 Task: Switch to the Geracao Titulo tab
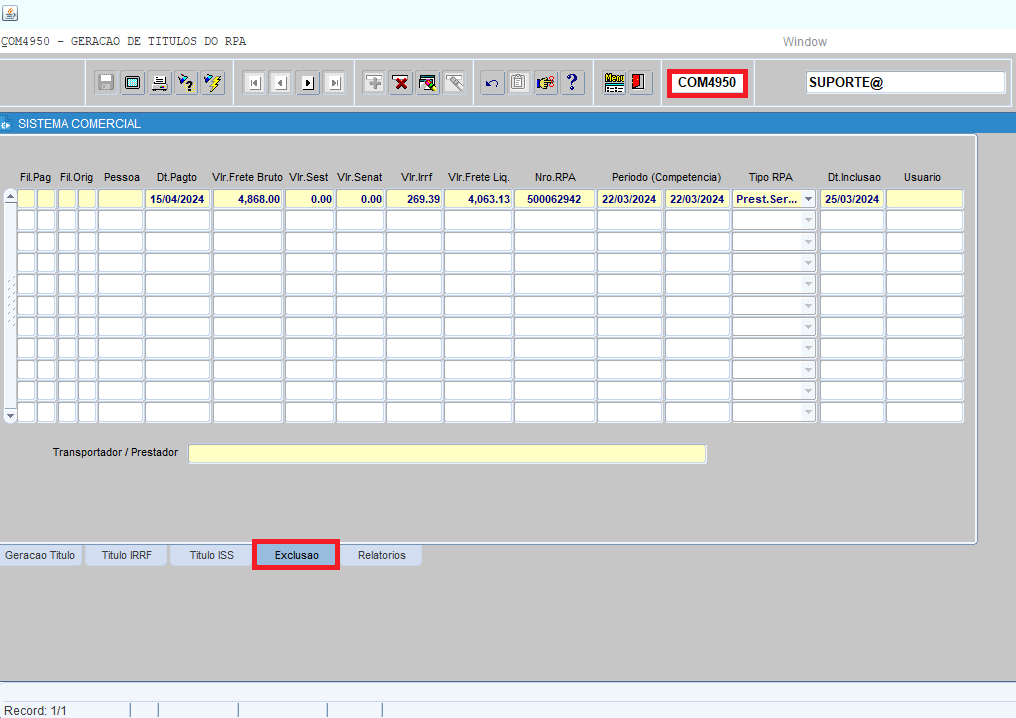(x=40, y=555)
